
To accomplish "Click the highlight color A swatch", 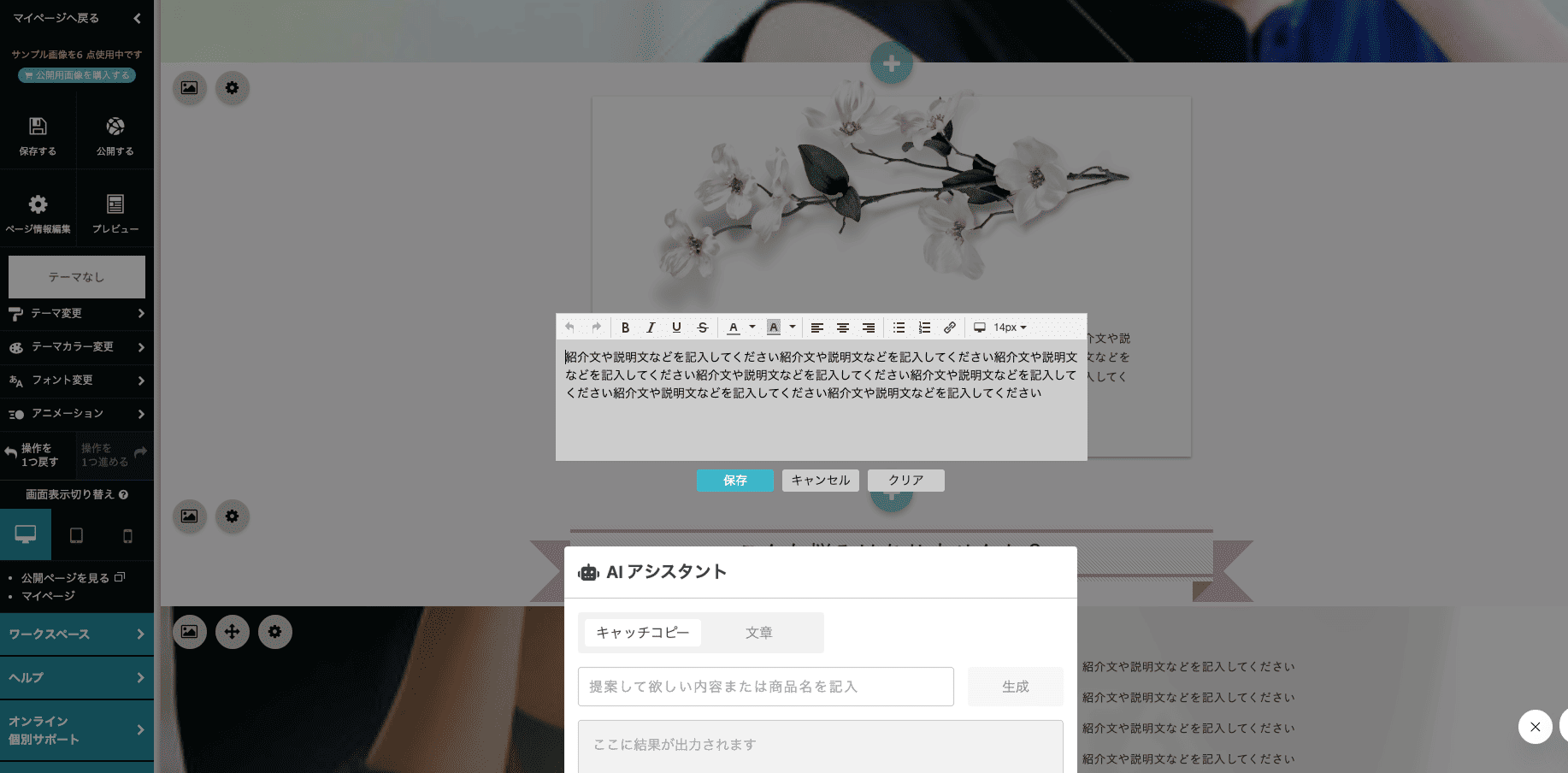I will pos(774,327).
